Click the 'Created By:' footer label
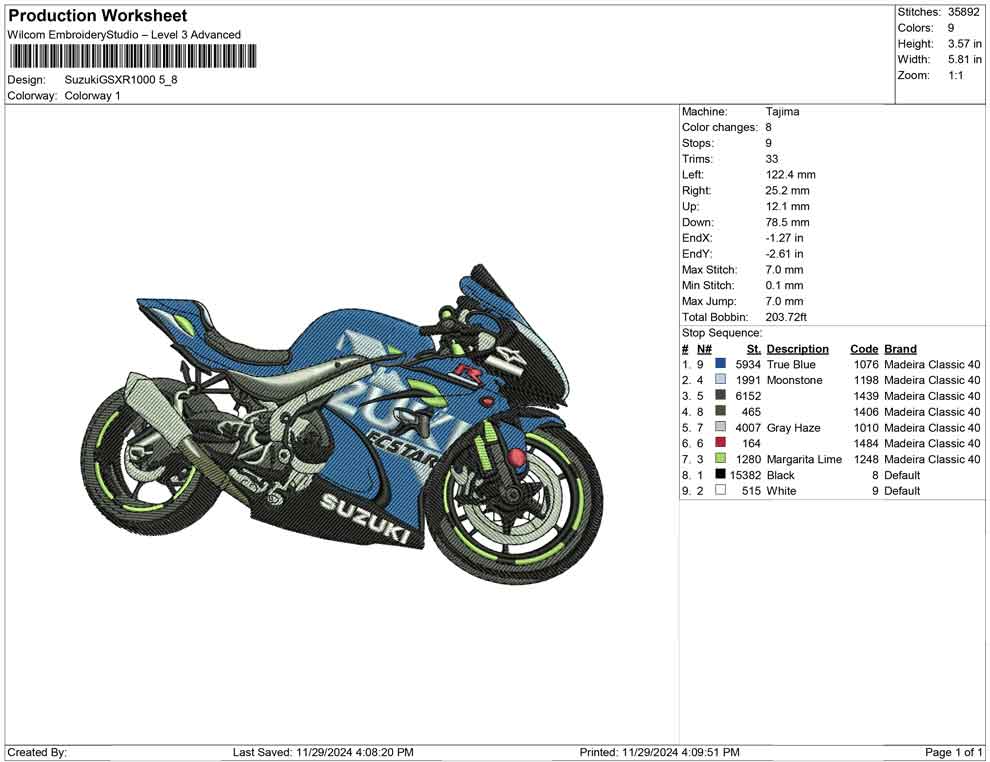 37,752
